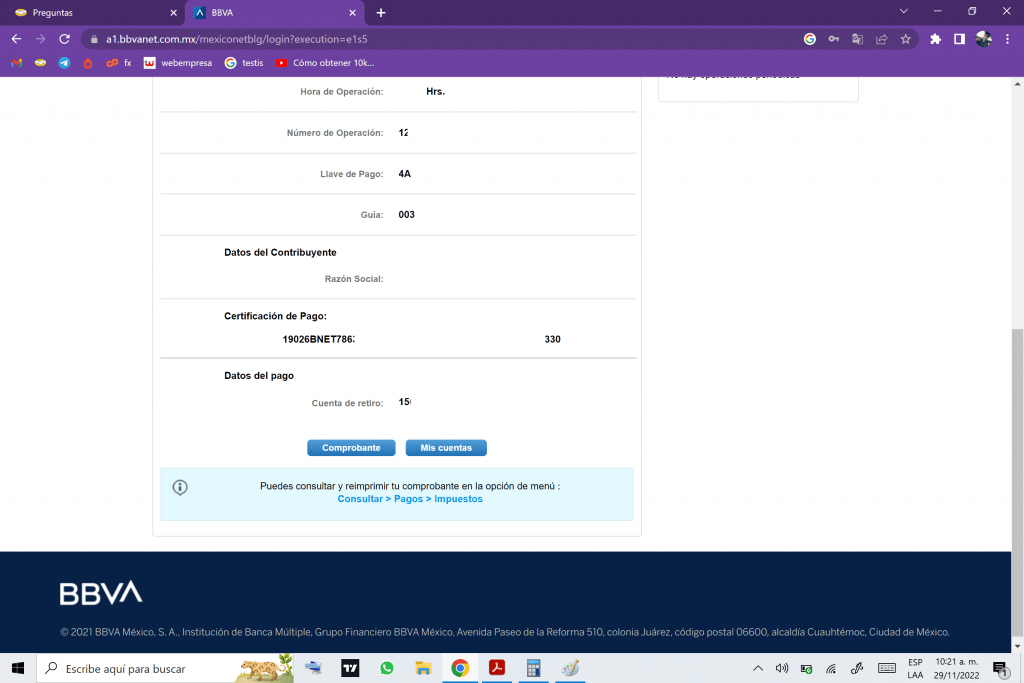Viewport: 1024px width, 683px height.
Task: Share this page icon
Action: click(x=882, y=39)
